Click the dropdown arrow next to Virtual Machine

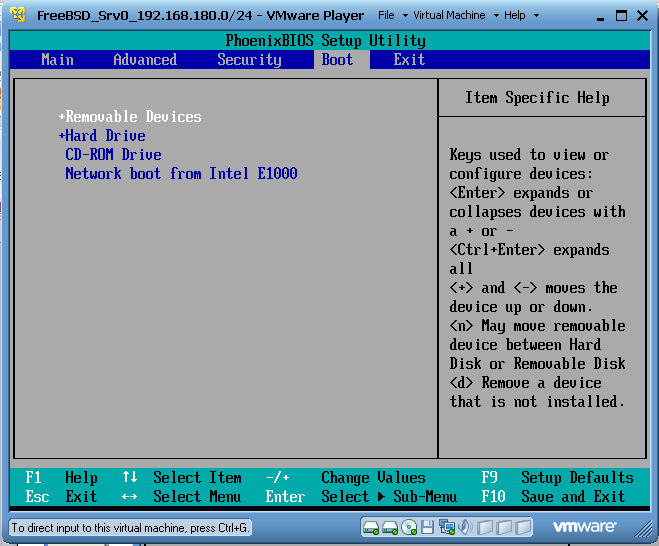coord(496,16)
